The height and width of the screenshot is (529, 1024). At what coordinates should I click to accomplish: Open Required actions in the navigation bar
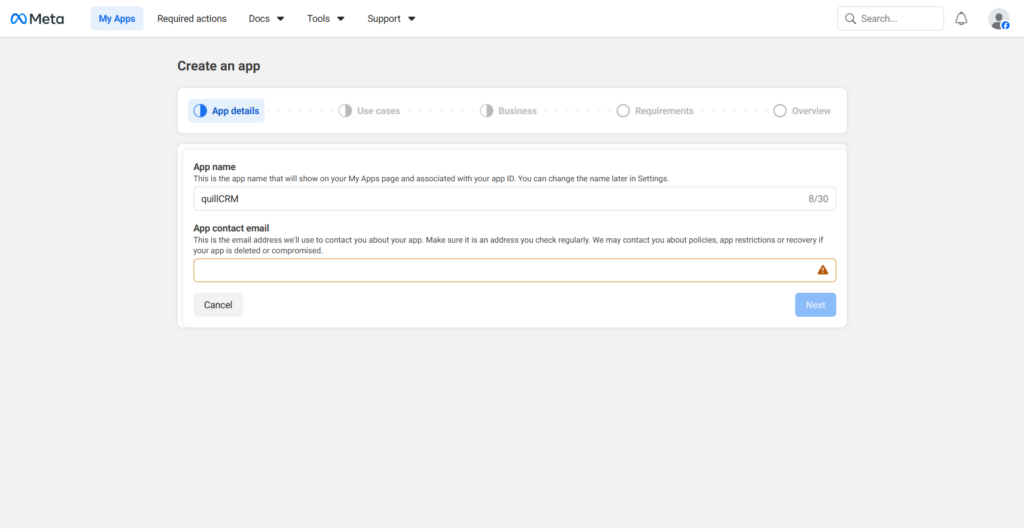(192, 18)
